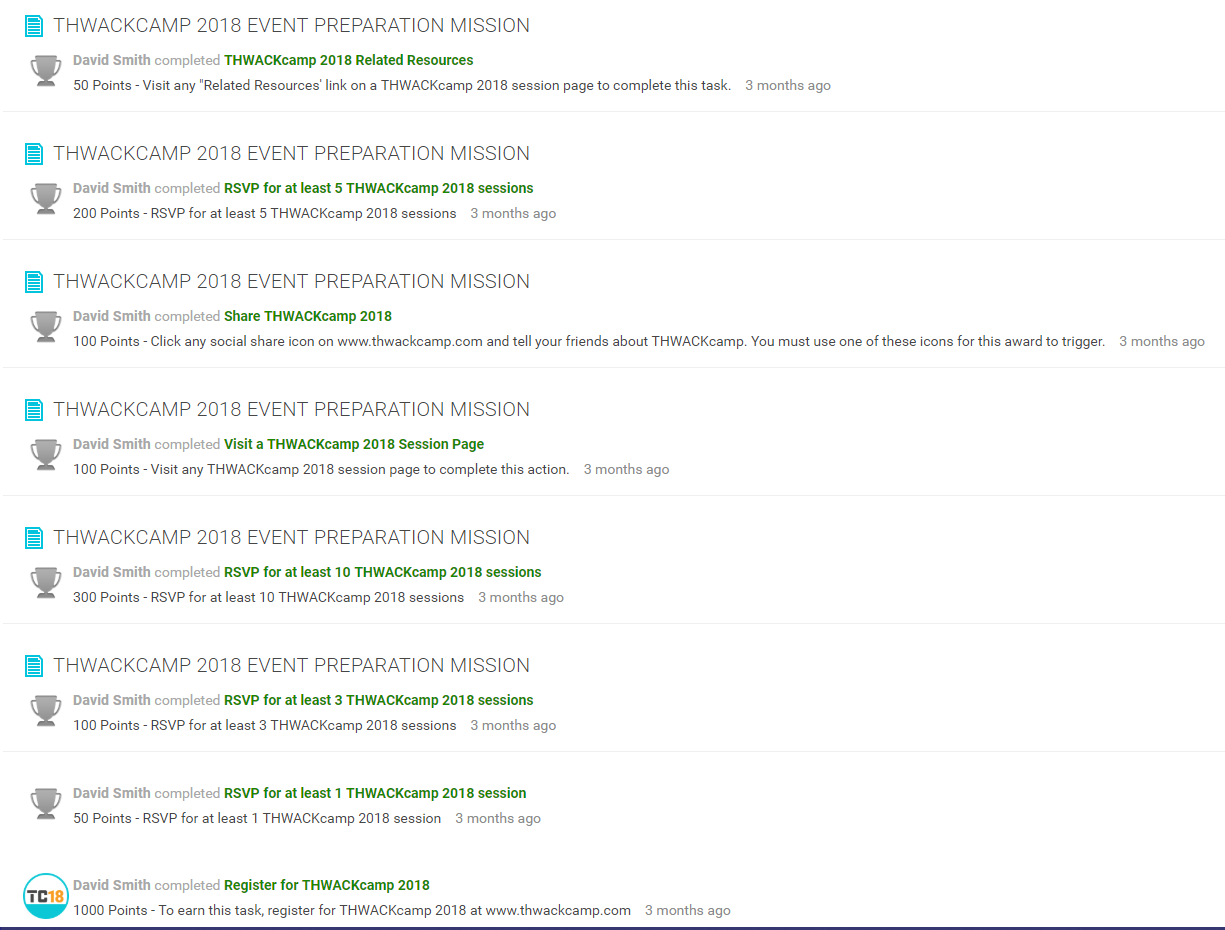Click the document icon of the mission above RSVP for 5 sessions
Screen dimensions: 1225x930
tap(34, 154)
